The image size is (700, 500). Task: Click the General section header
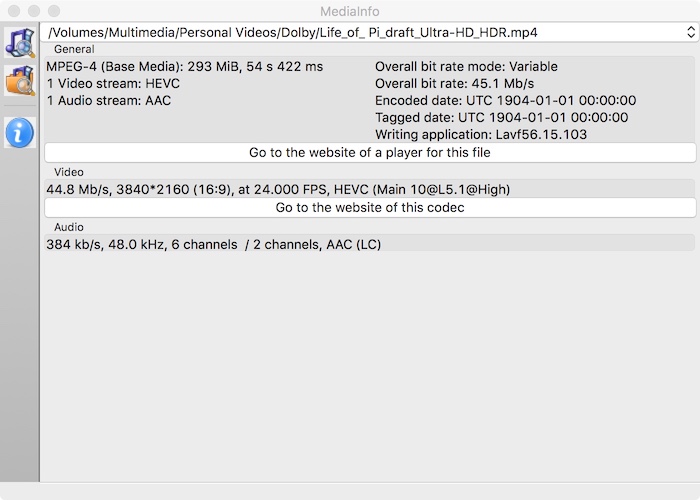(74, 49)
